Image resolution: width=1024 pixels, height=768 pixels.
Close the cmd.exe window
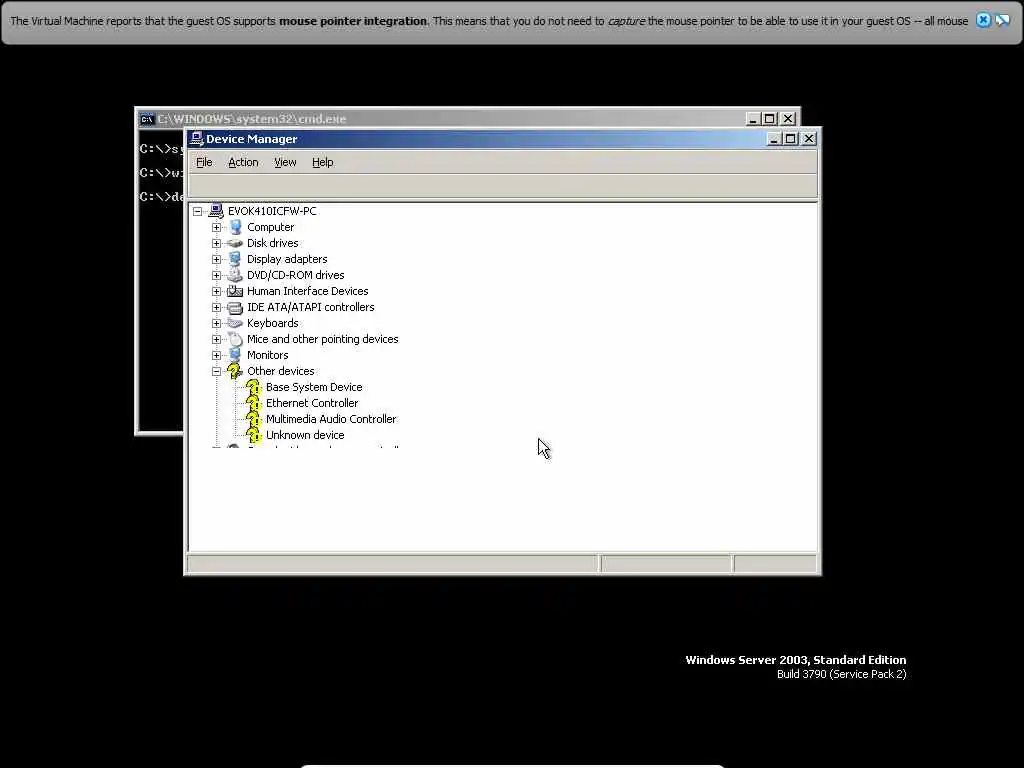coord(788,119)
